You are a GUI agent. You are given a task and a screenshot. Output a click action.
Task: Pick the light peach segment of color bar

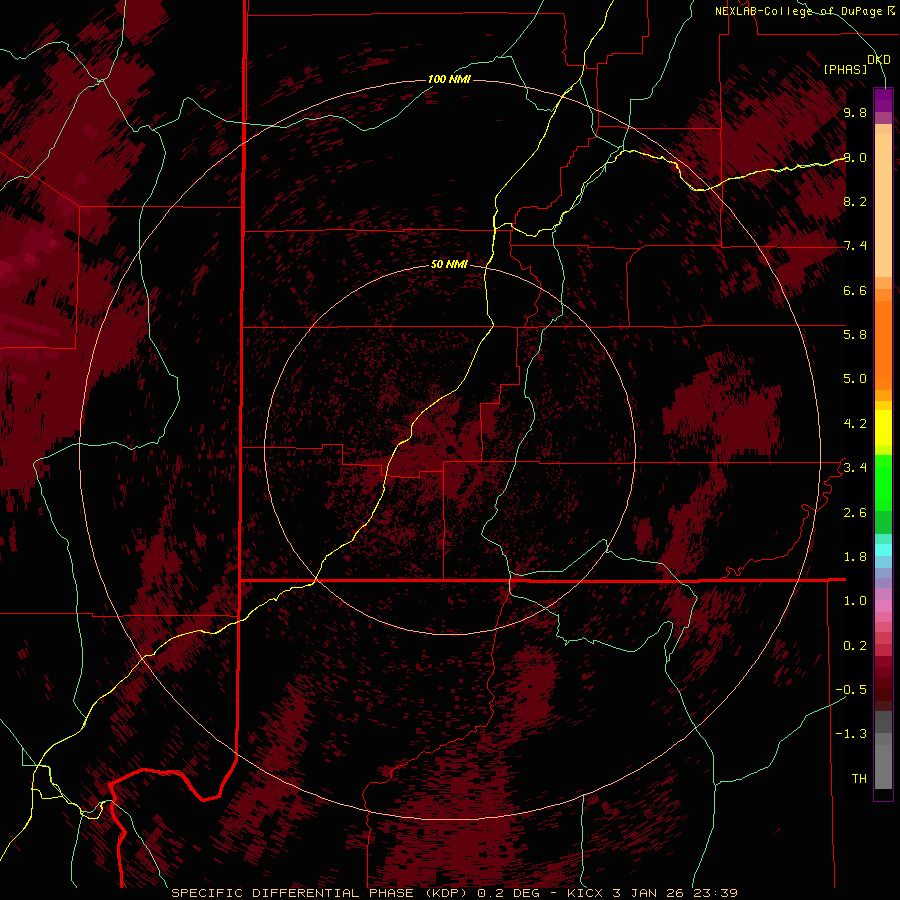click(883, 207)
